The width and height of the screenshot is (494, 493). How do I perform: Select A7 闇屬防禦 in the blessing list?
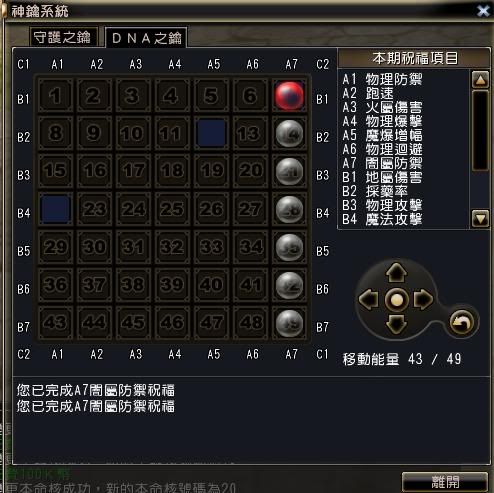[382, 163]
